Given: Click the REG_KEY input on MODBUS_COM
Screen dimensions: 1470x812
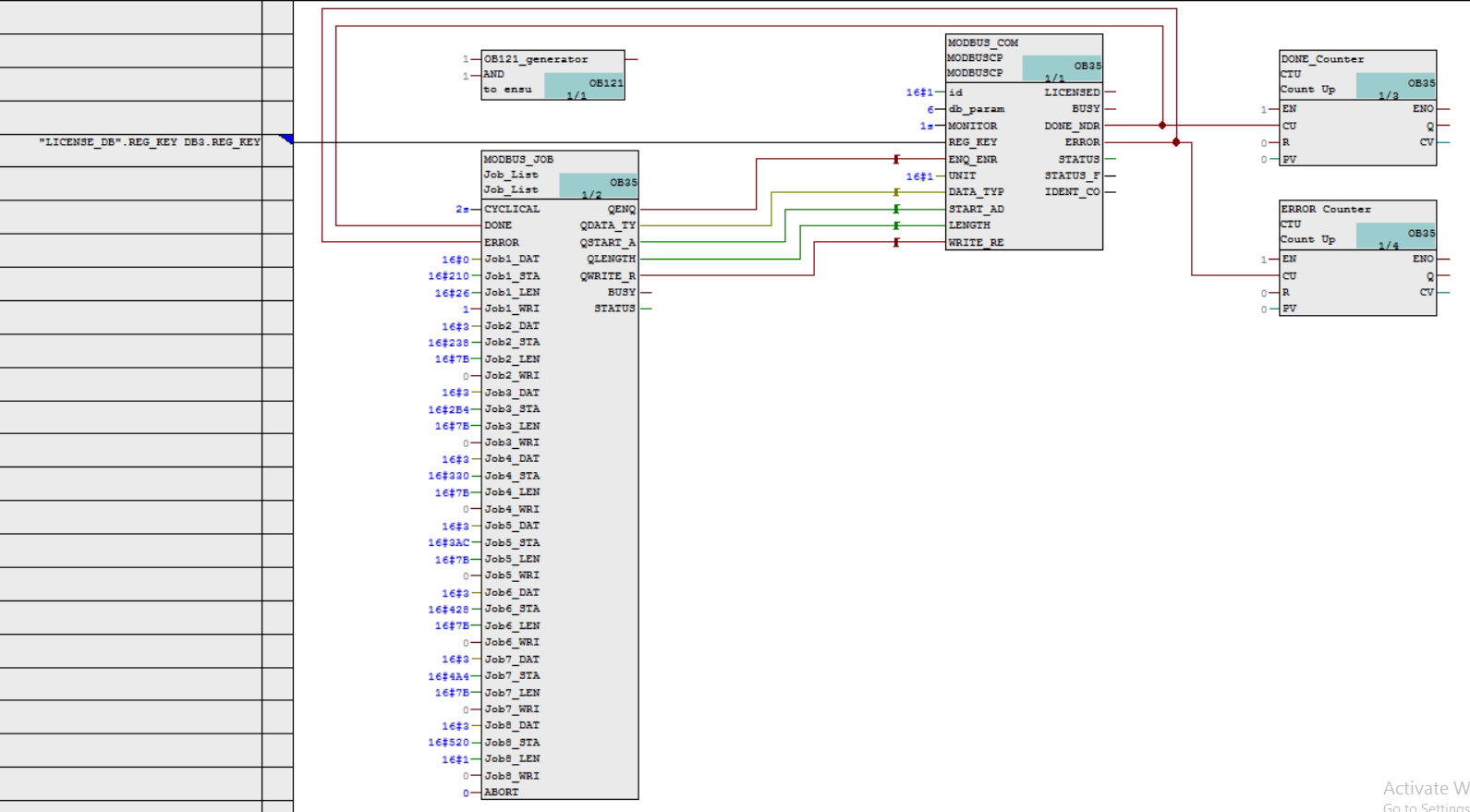Looking at the screenshot, I should (973, 142).
